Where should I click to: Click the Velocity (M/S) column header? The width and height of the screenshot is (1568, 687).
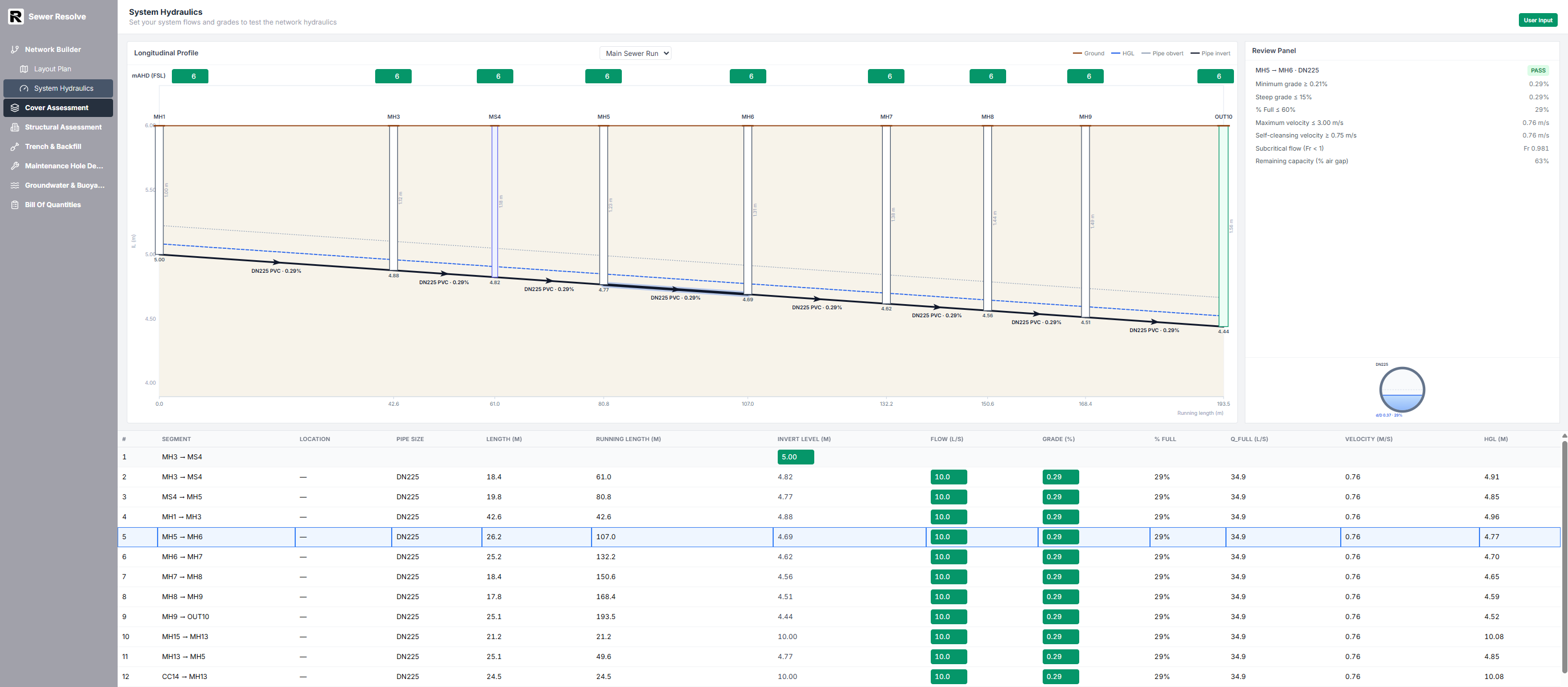(x=1368, y=439)
